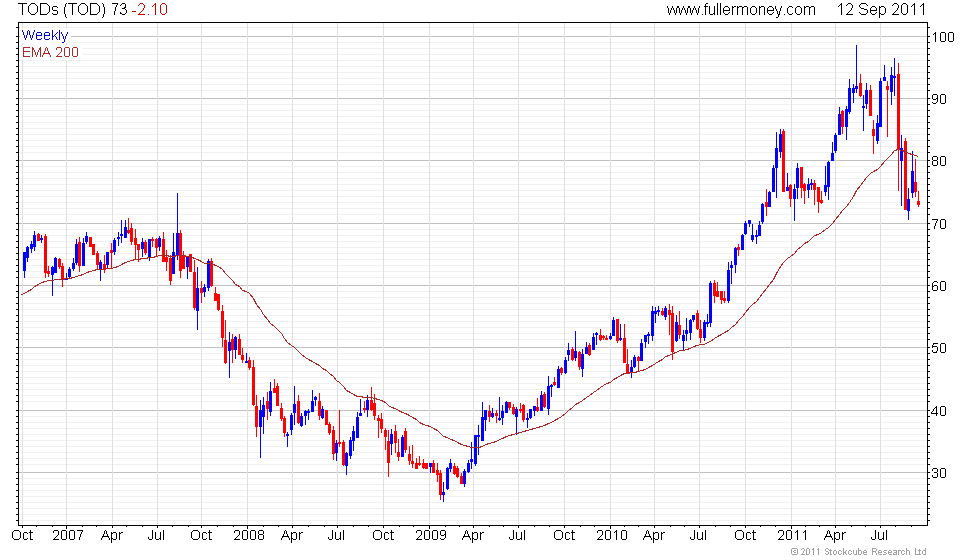Click the first 'Oct' label at axis start
The image size is (980, 560).
(x=22, y=536)
